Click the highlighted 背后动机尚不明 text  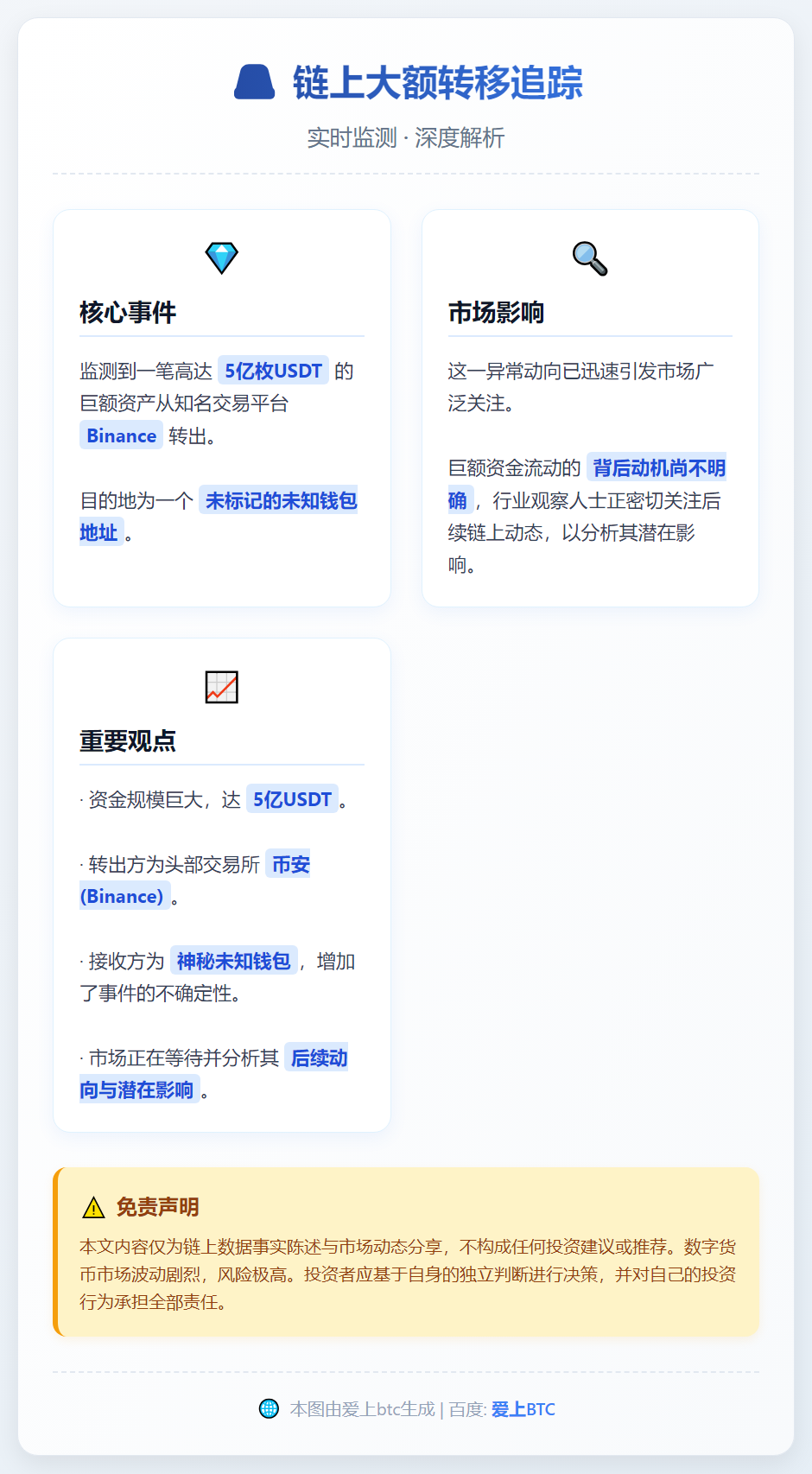pos(658,468)
